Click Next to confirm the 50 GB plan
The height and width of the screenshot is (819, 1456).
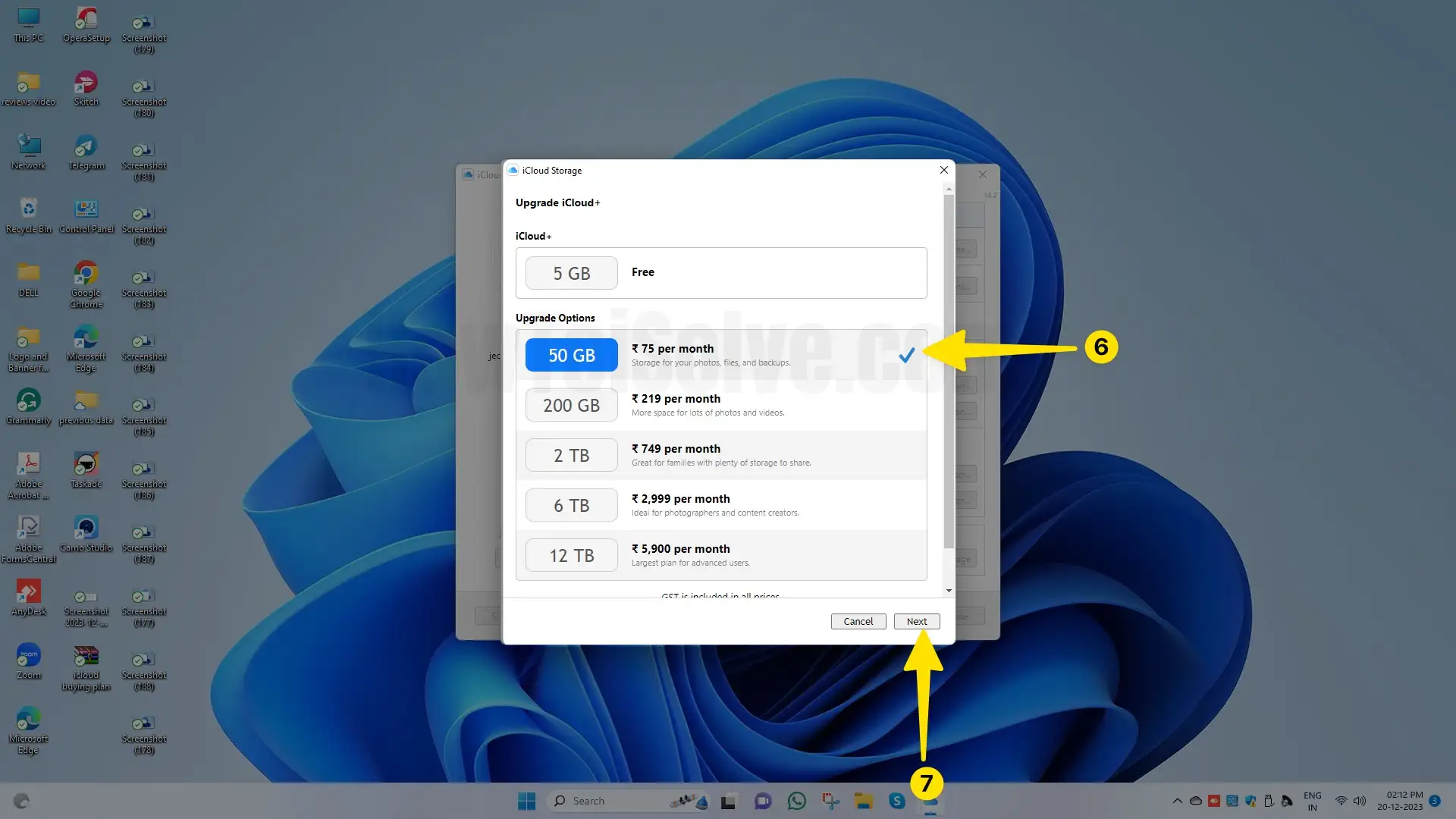pos(916,621)
